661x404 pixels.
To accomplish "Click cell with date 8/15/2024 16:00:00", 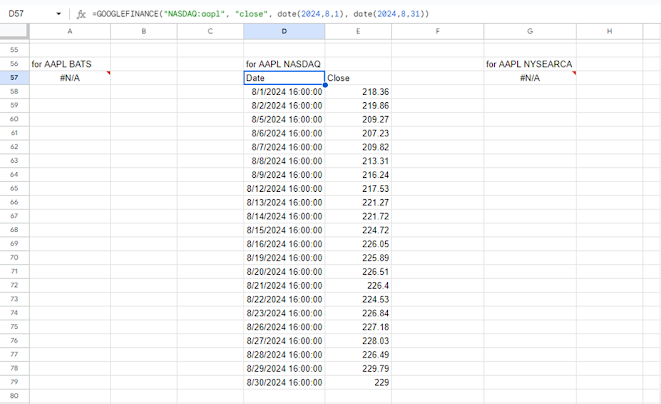I will [284, 230].
